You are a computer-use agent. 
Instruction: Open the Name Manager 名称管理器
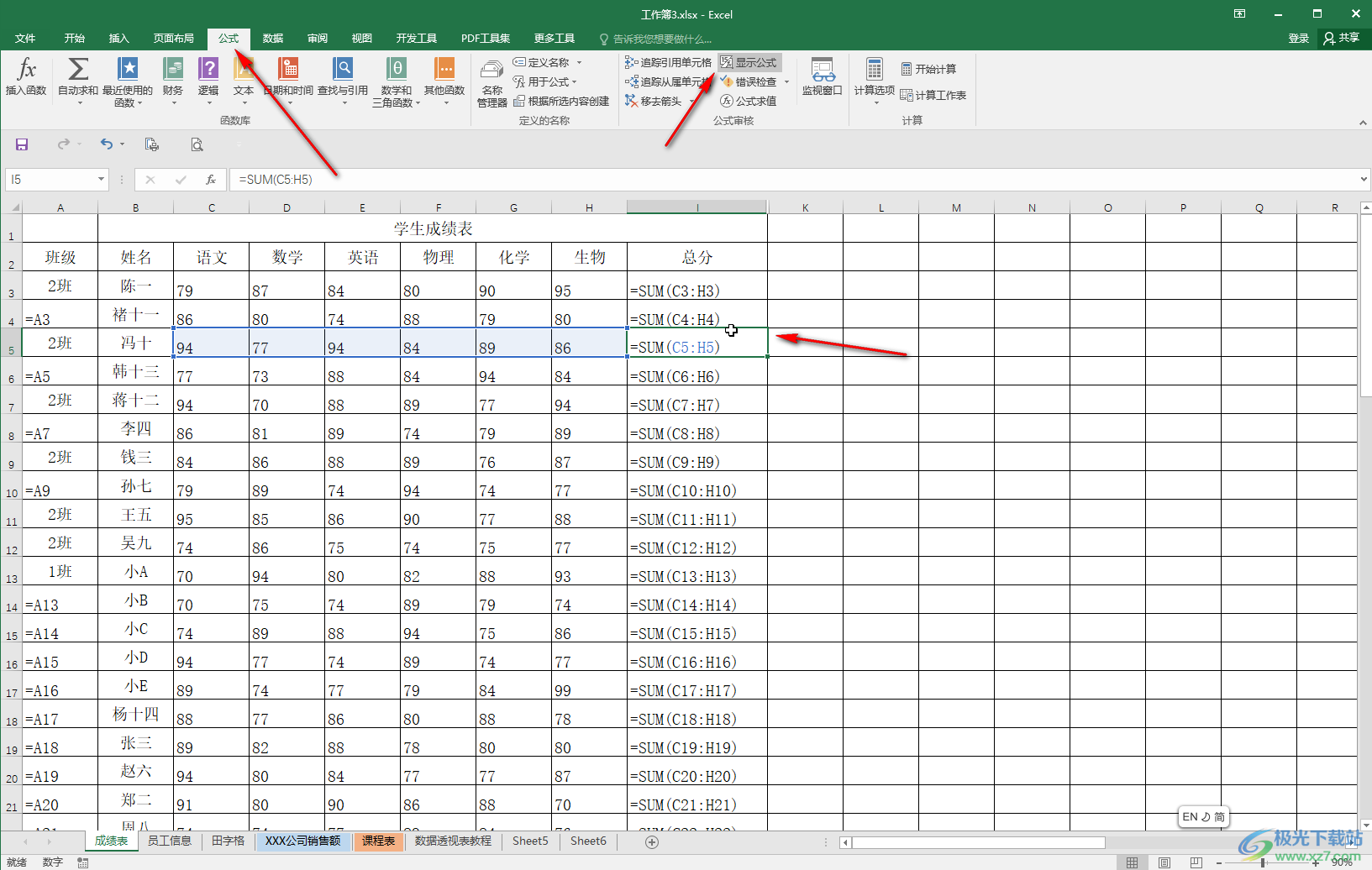(492, 82)
